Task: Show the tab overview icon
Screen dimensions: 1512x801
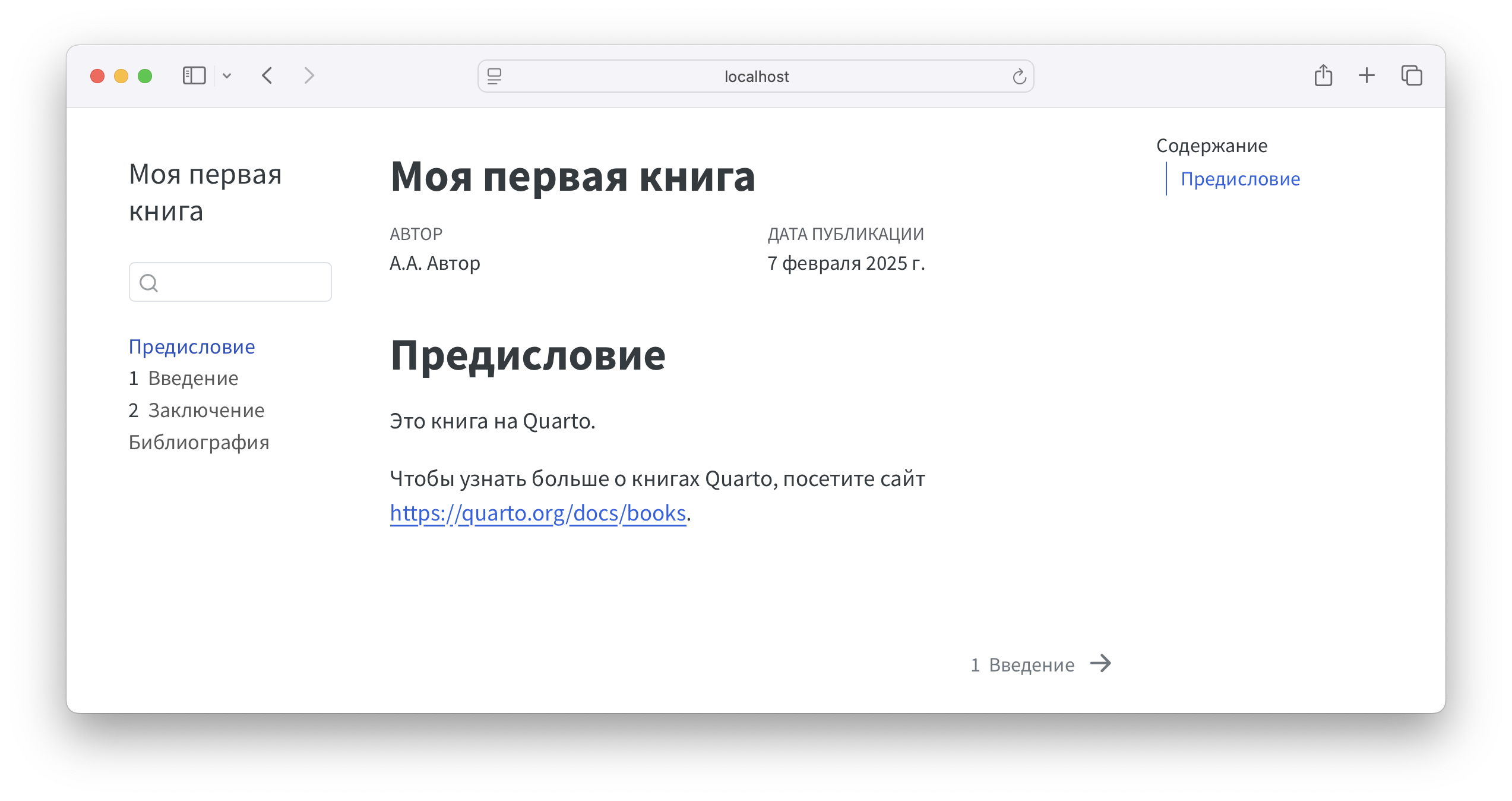Action: pyautogui.click(x=1412, y=75)
